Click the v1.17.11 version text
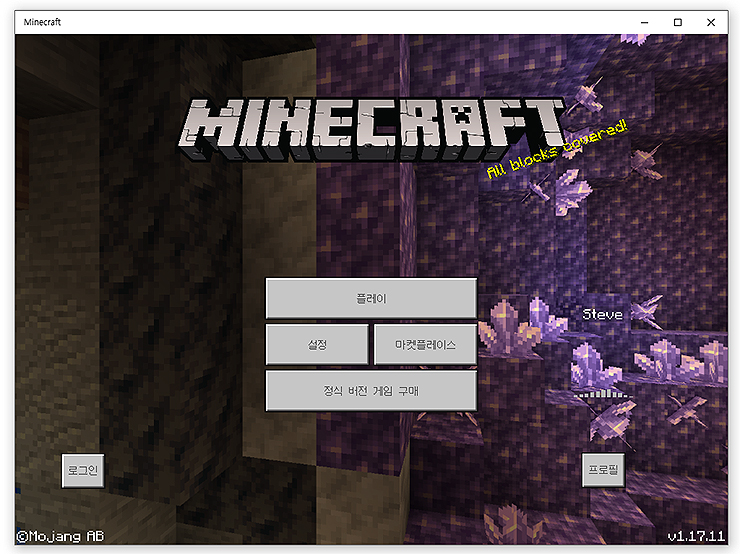 pos(696,536)
